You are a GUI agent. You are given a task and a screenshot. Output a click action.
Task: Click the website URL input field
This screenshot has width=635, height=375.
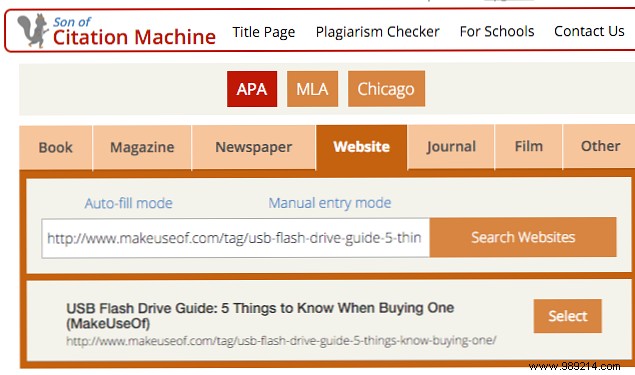pos(235,238)
